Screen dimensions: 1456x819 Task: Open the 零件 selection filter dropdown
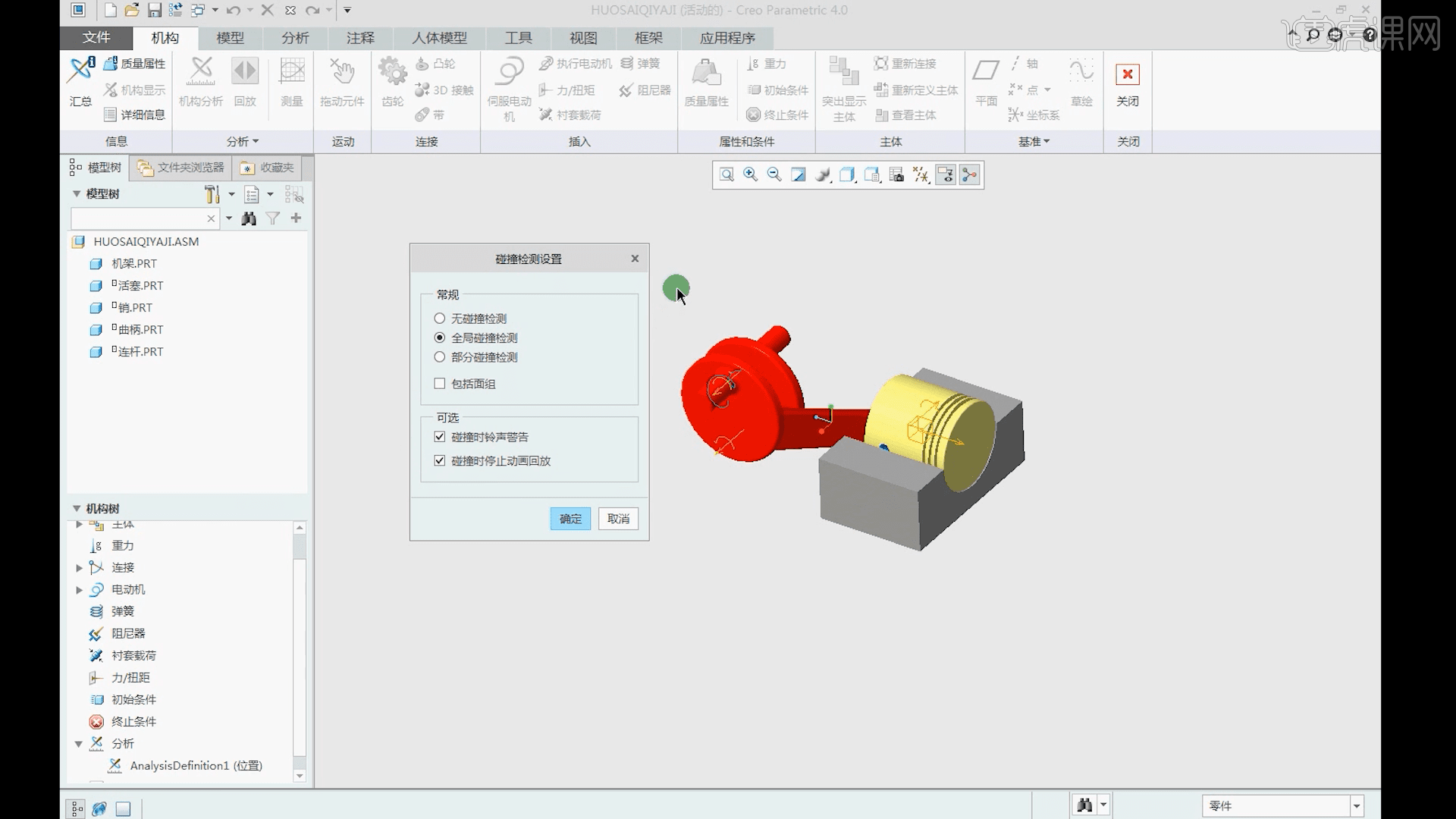coord(1357,805)
